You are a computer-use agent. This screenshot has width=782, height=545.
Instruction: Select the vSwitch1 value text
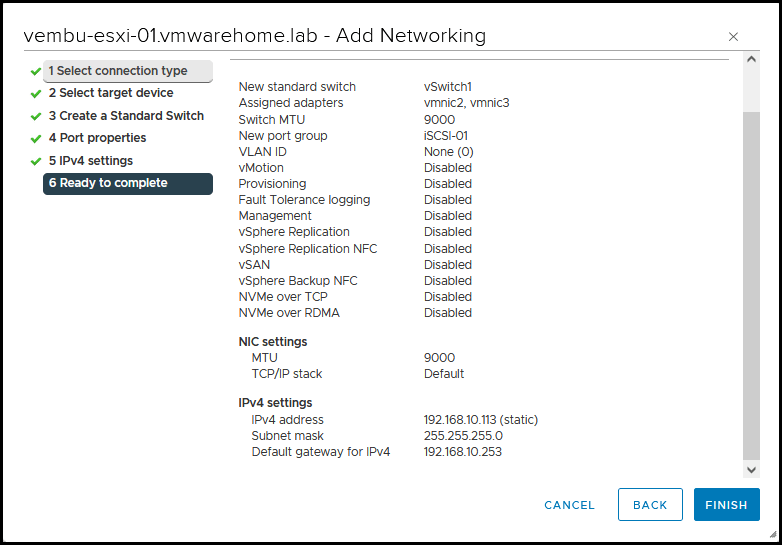point(447,87)
